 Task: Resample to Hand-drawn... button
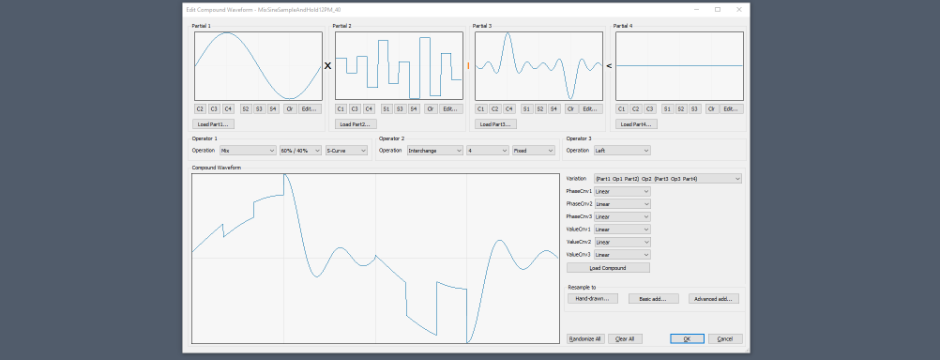593,298
